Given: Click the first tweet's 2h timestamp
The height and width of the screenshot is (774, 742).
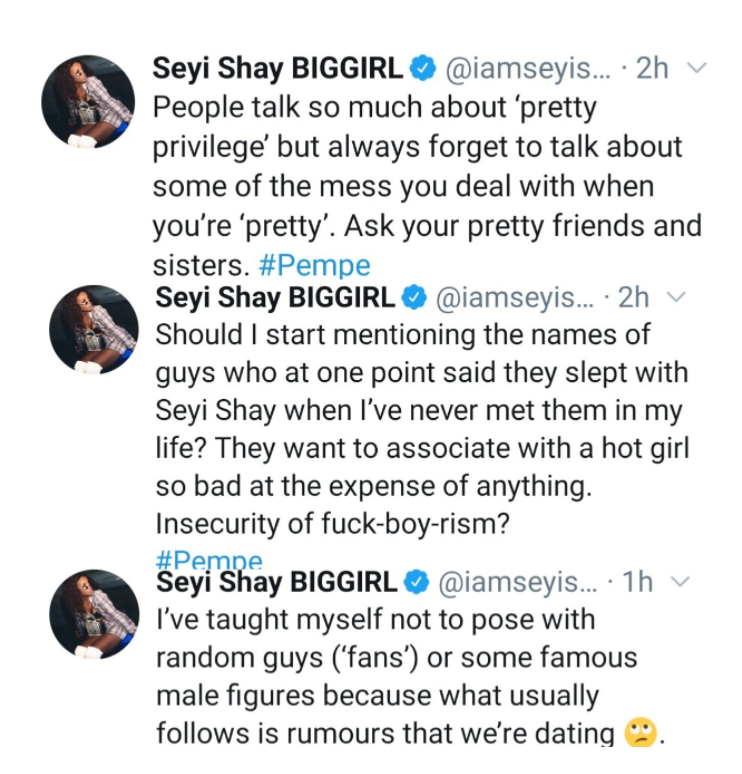Looking at the screenshot, I should point(652,69).
